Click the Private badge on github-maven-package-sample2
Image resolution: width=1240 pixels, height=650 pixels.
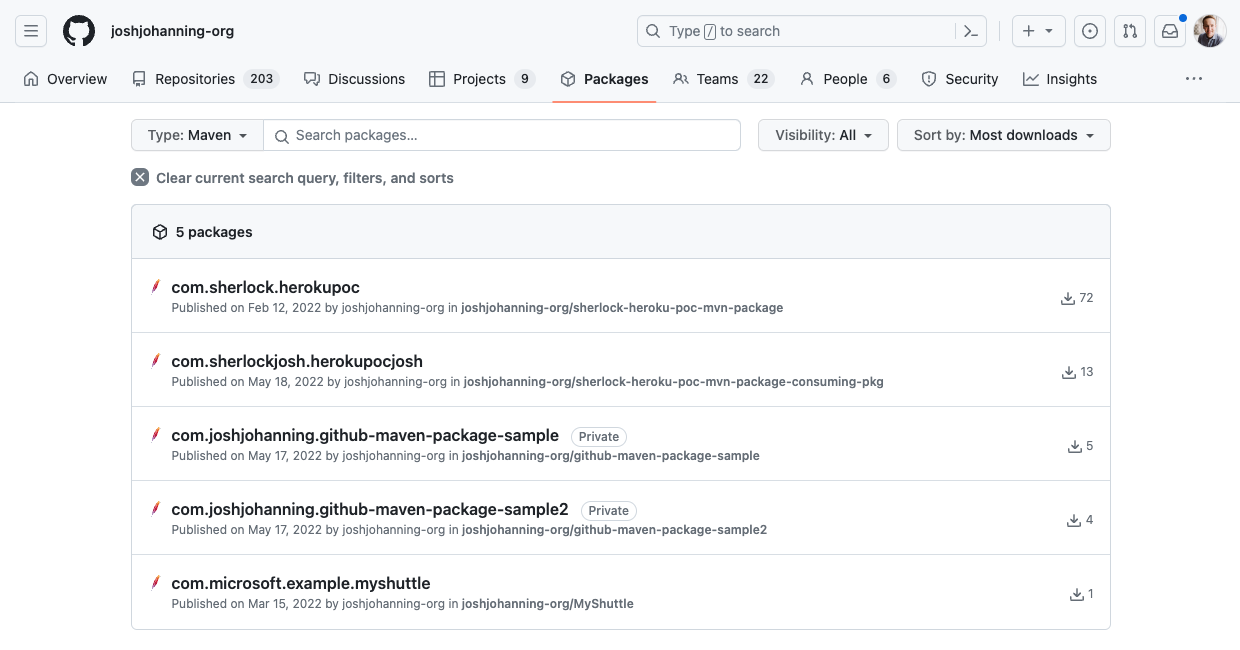coord(608,510)
